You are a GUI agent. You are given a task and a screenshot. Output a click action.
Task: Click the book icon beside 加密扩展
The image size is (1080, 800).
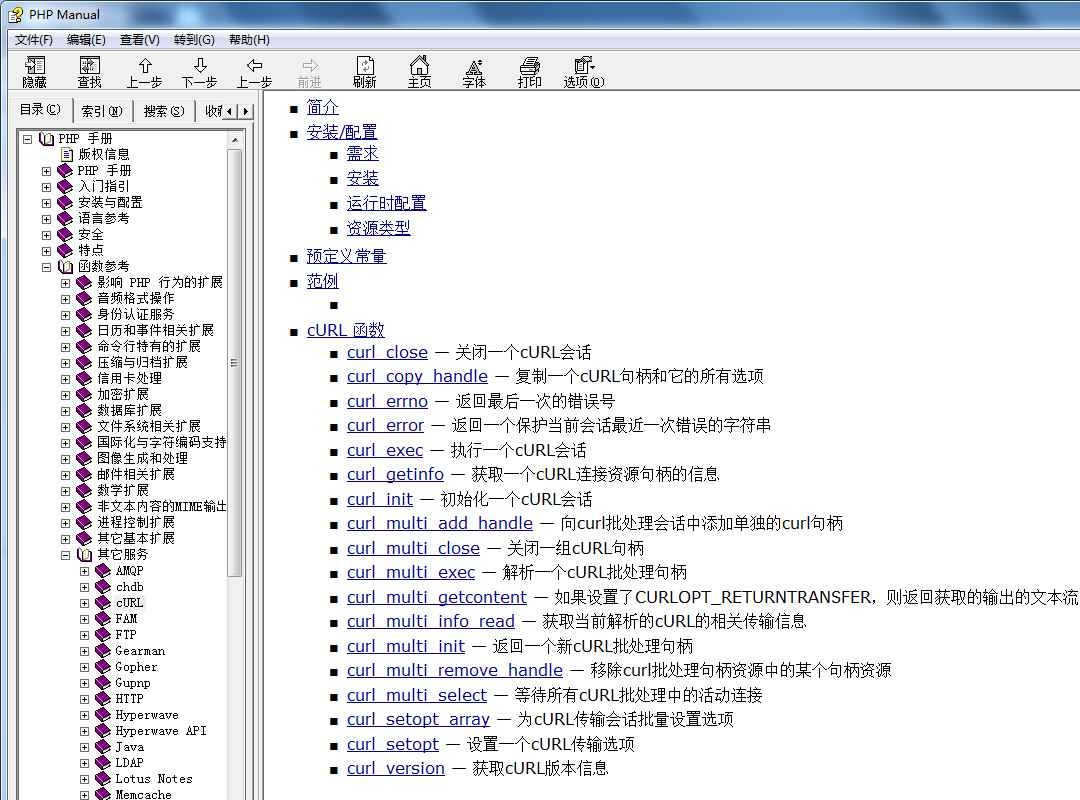coord(84,395)
